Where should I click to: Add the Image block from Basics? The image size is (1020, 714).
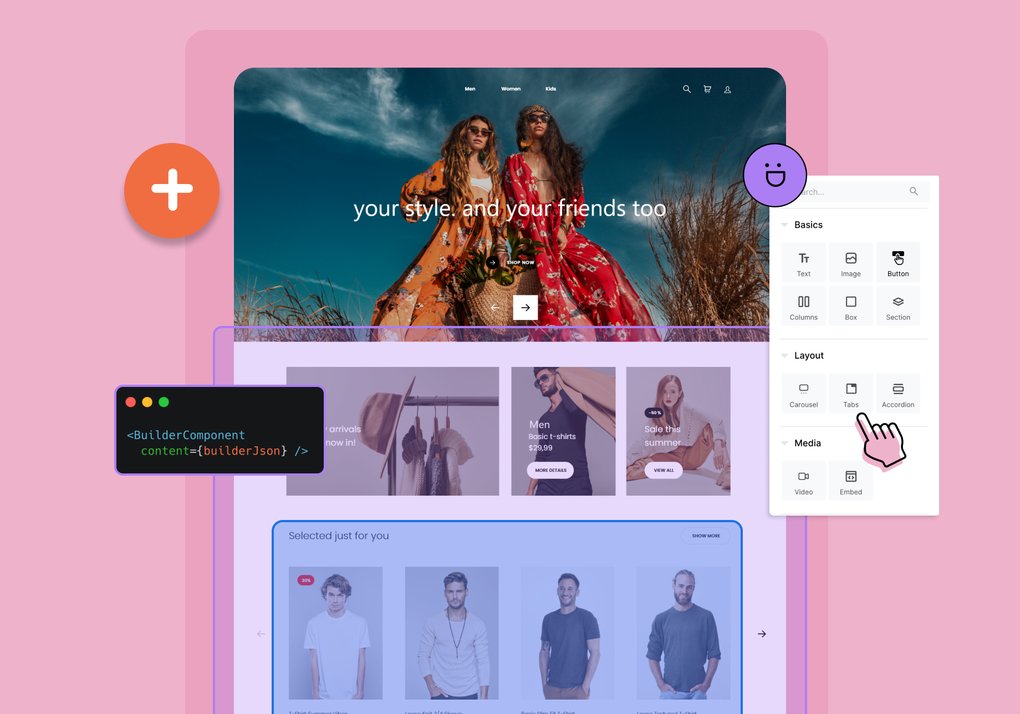click(x=850, y=262)
